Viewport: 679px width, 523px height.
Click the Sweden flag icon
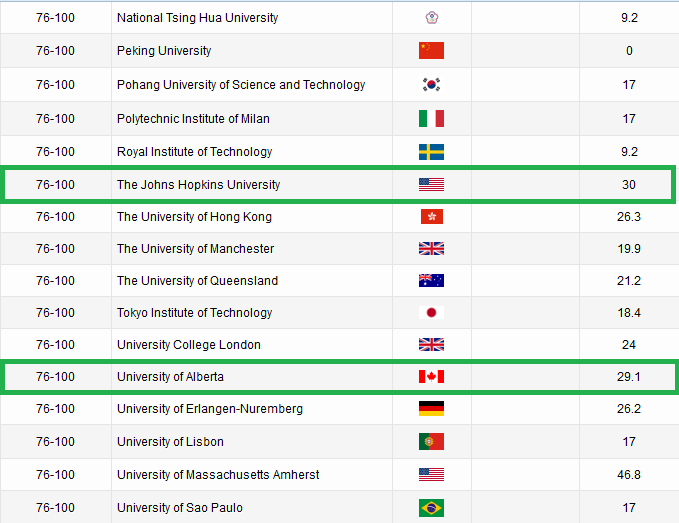coord(431,152)
